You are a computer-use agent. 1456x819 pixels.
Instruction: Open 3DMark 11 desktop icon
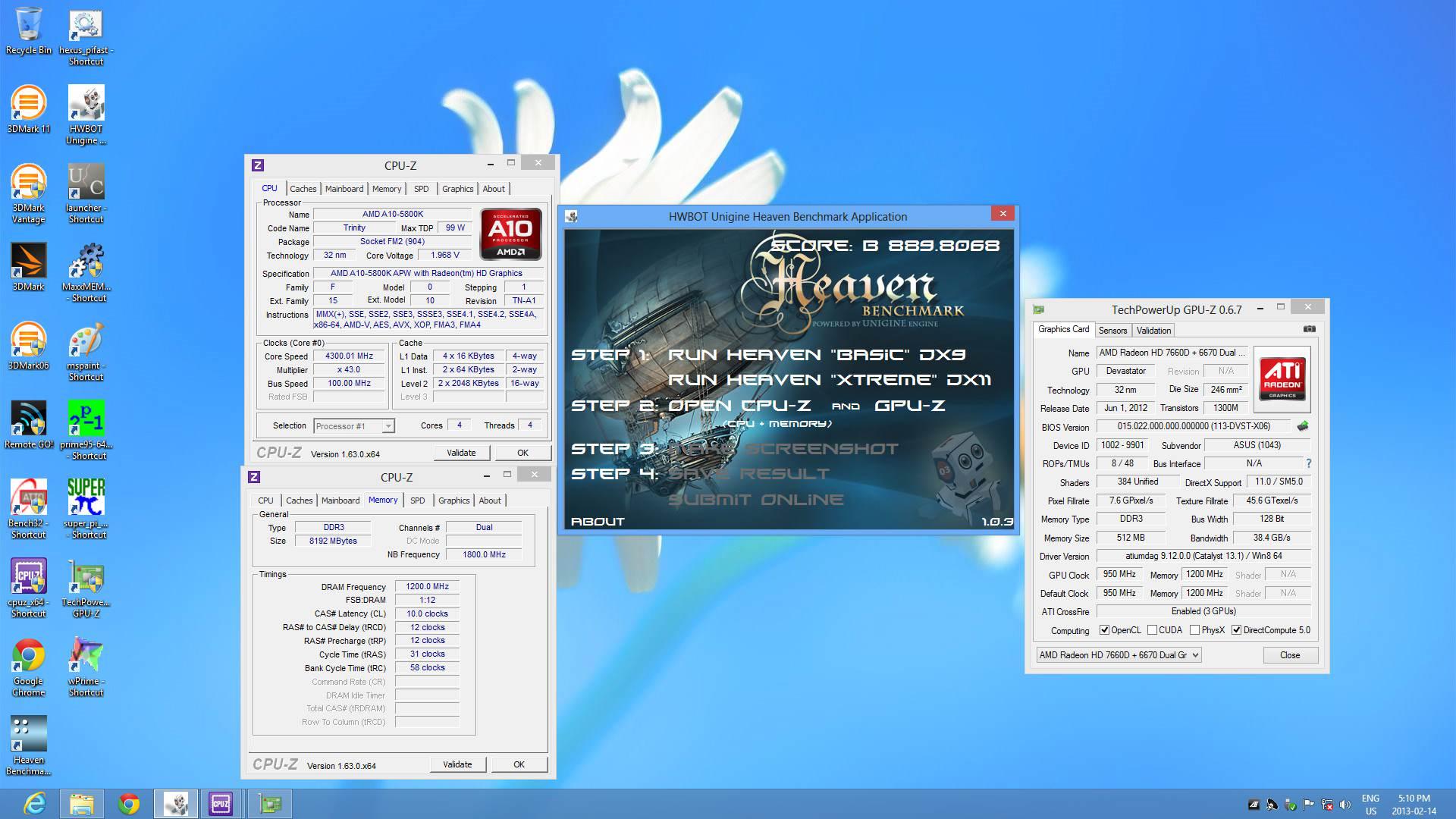[x=29, y=109]
